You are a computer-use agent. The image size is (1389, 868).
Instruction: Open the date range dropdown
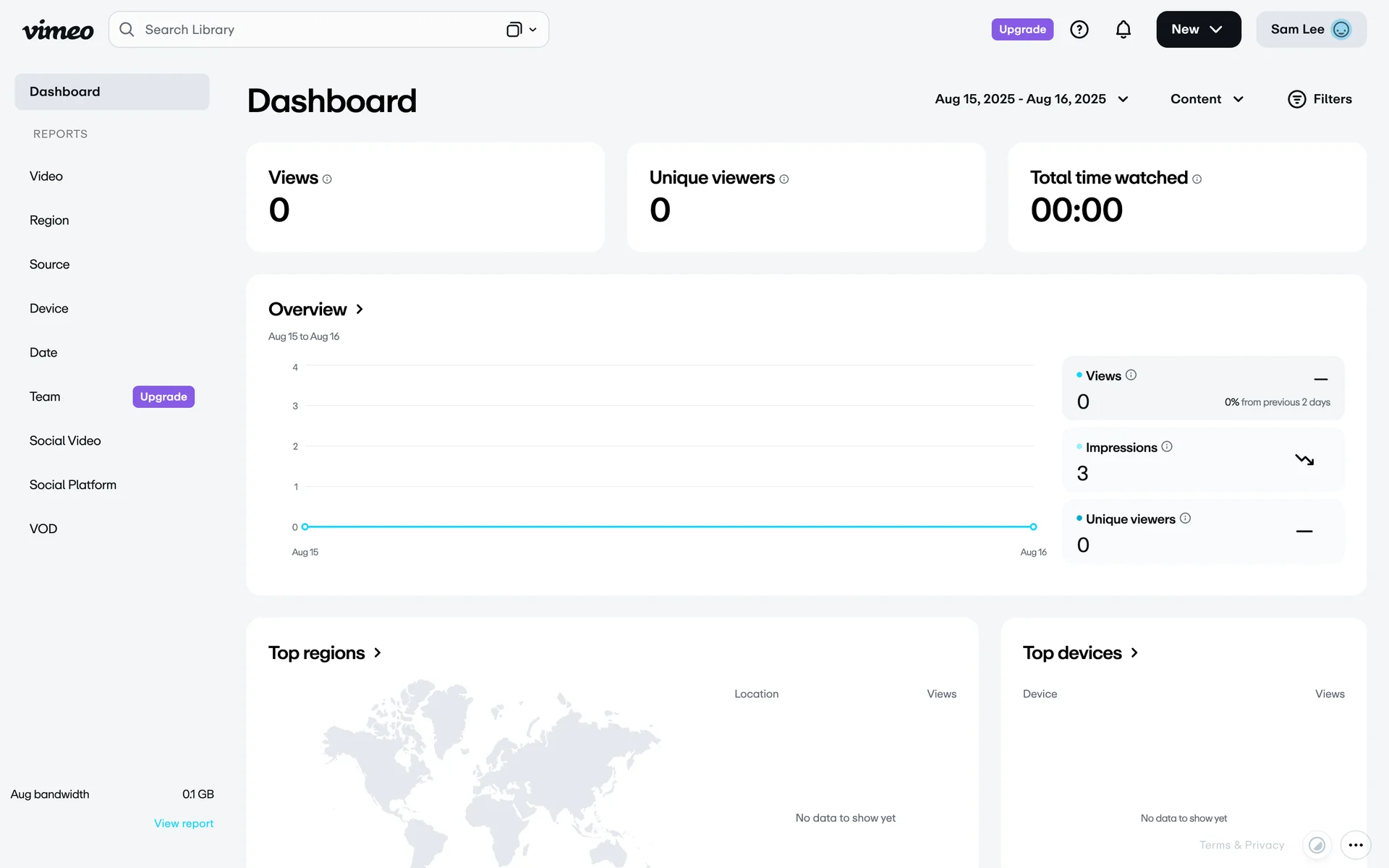tap(1031, 99)
